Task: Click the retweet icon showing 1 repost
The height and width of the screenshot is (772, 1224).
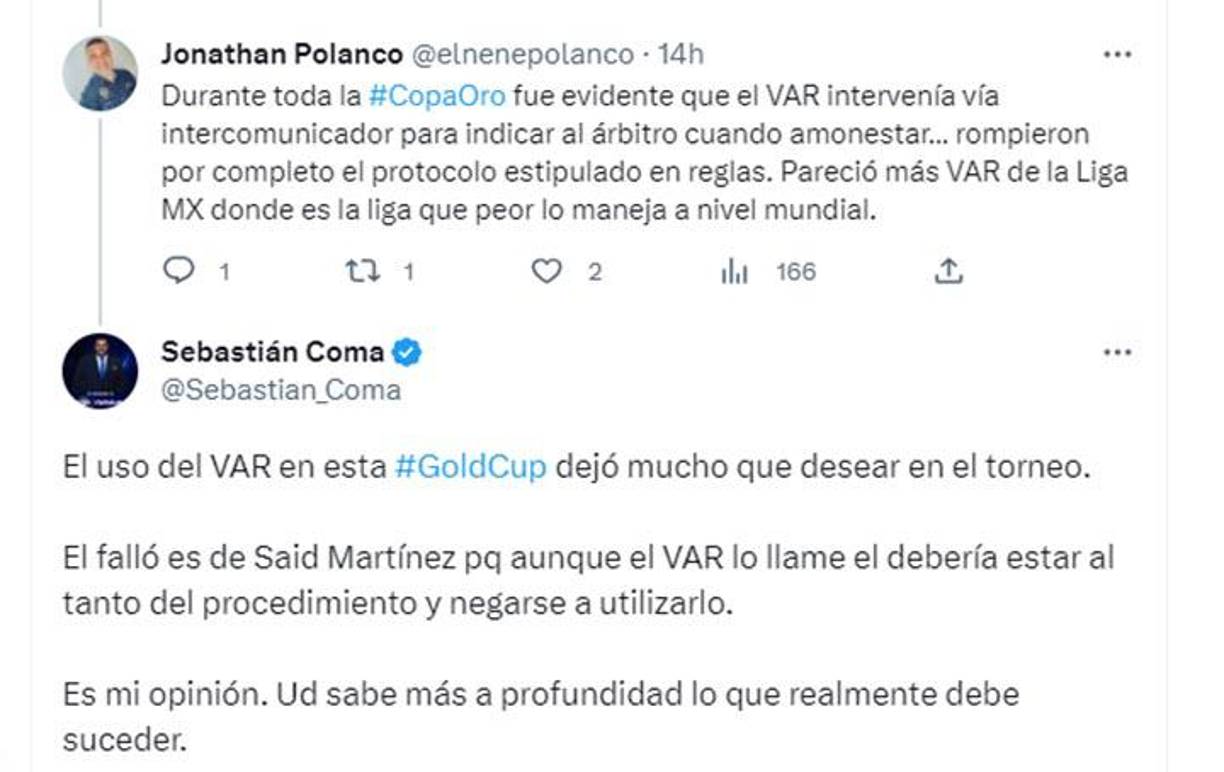Action: click(364, 268)
